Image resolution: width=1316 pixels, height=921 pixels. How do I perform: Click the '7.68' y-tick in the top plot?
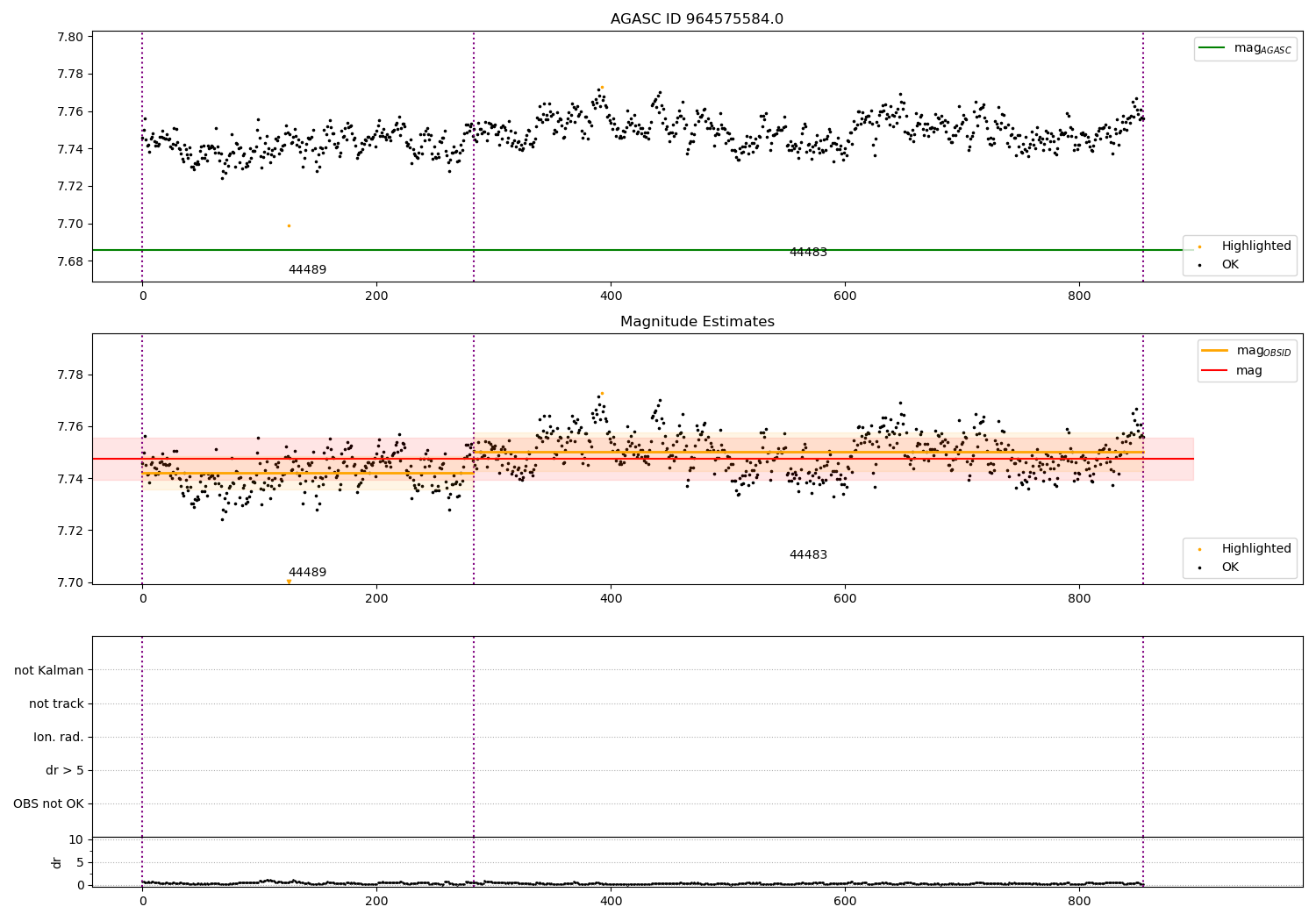point(70,261)
